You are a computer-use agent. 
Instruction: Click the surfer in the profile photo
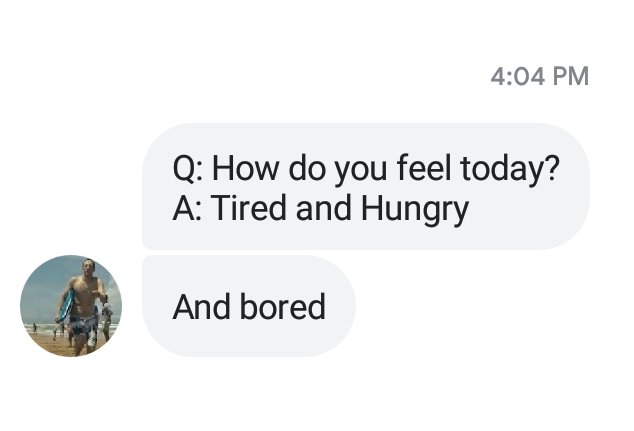(82, 302)
